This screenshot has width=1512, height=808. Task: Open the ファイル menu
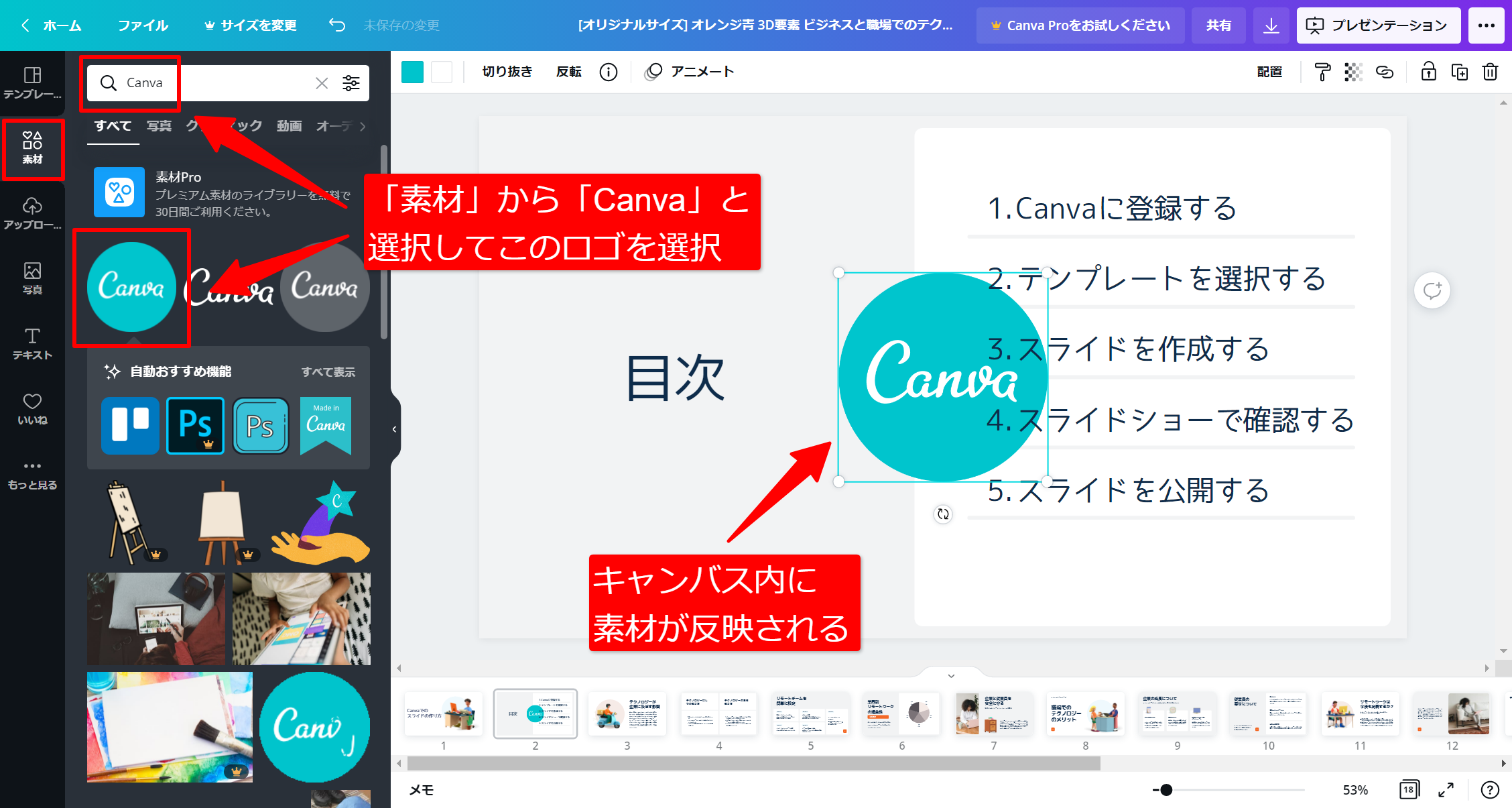tap(143, 25)
